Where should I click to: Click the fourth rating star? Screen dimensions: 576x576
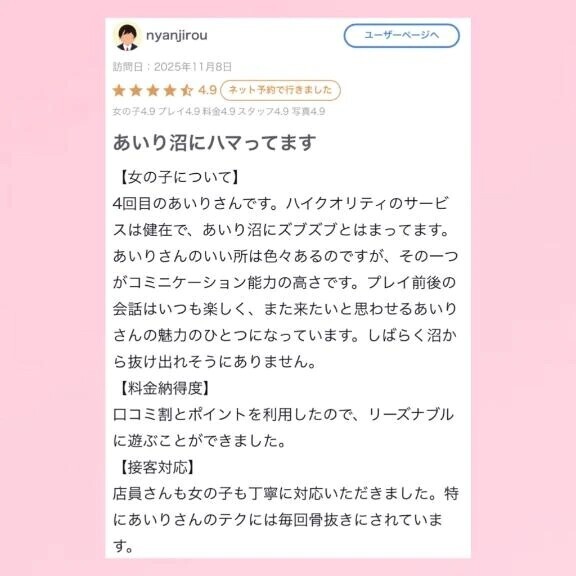[x=170, y=90]
